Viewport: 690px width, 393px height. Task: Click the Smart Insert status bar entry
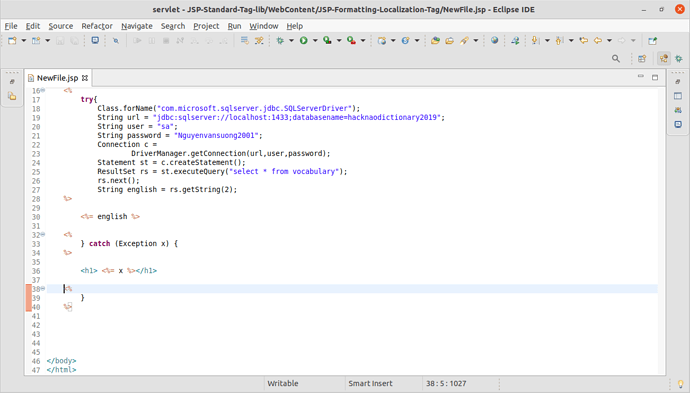pos(371,383)
